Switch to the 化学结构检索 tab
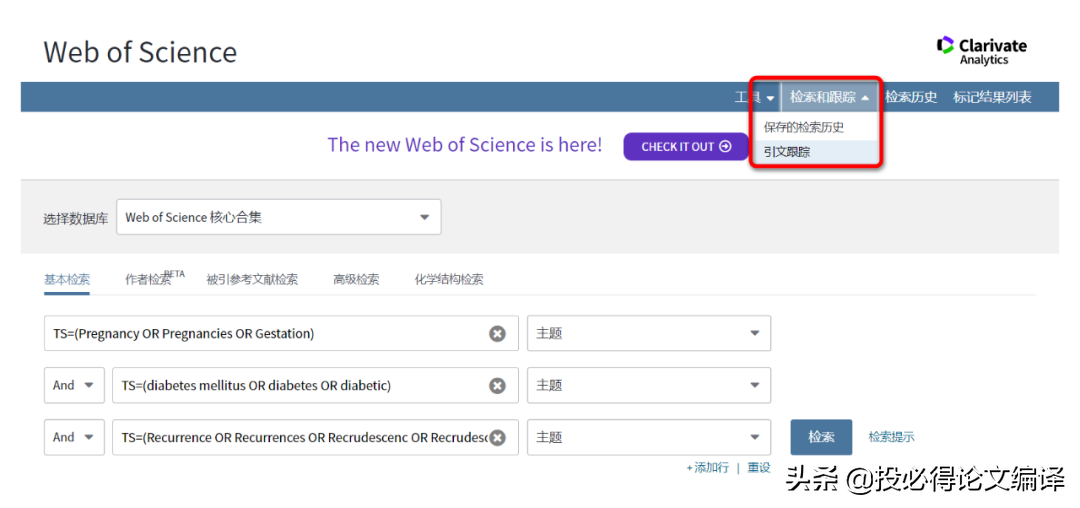 pos(448,279)
